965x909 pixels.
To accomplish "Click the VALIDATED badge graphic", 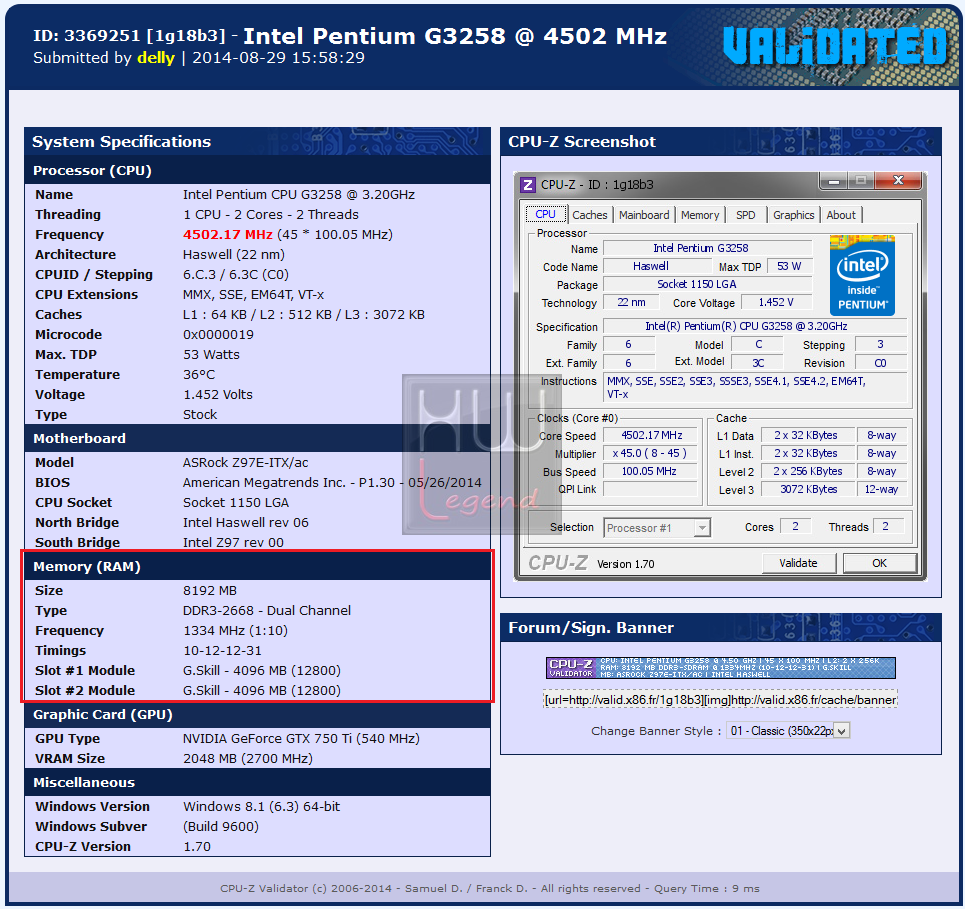I will pos(834,46).
